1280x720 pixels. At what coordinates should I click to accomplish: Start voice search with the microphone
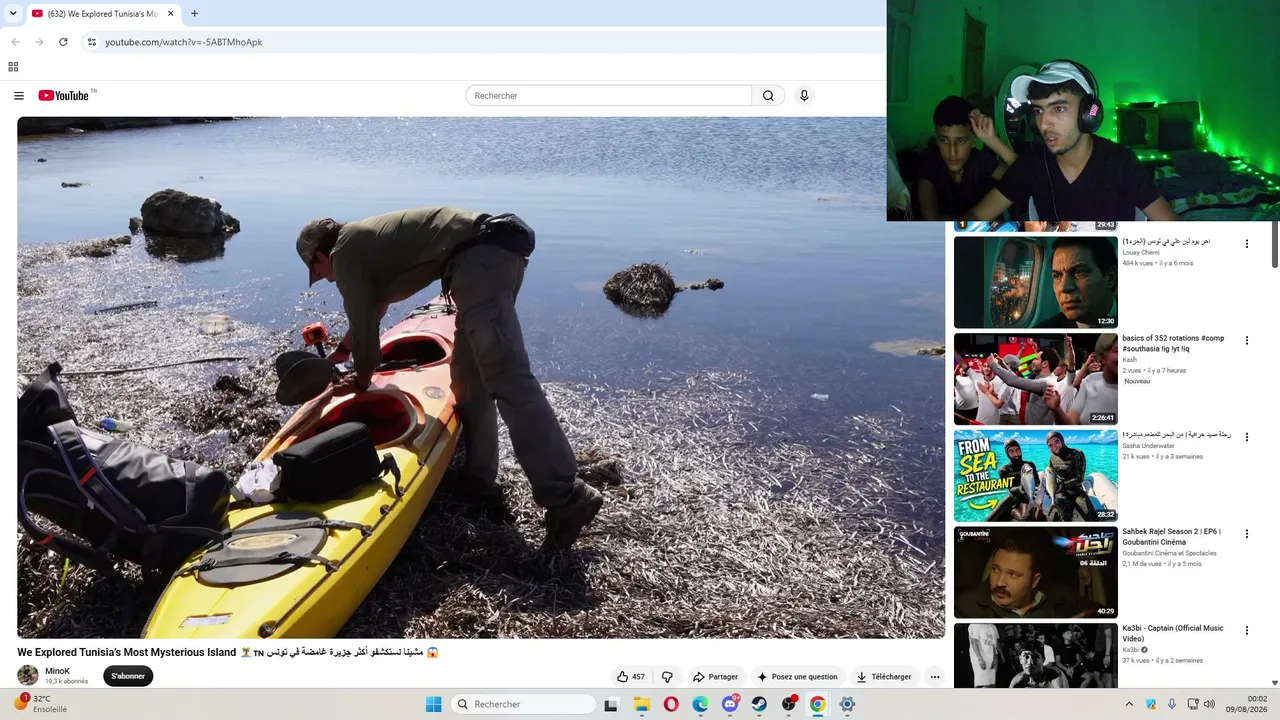point(804,96)
